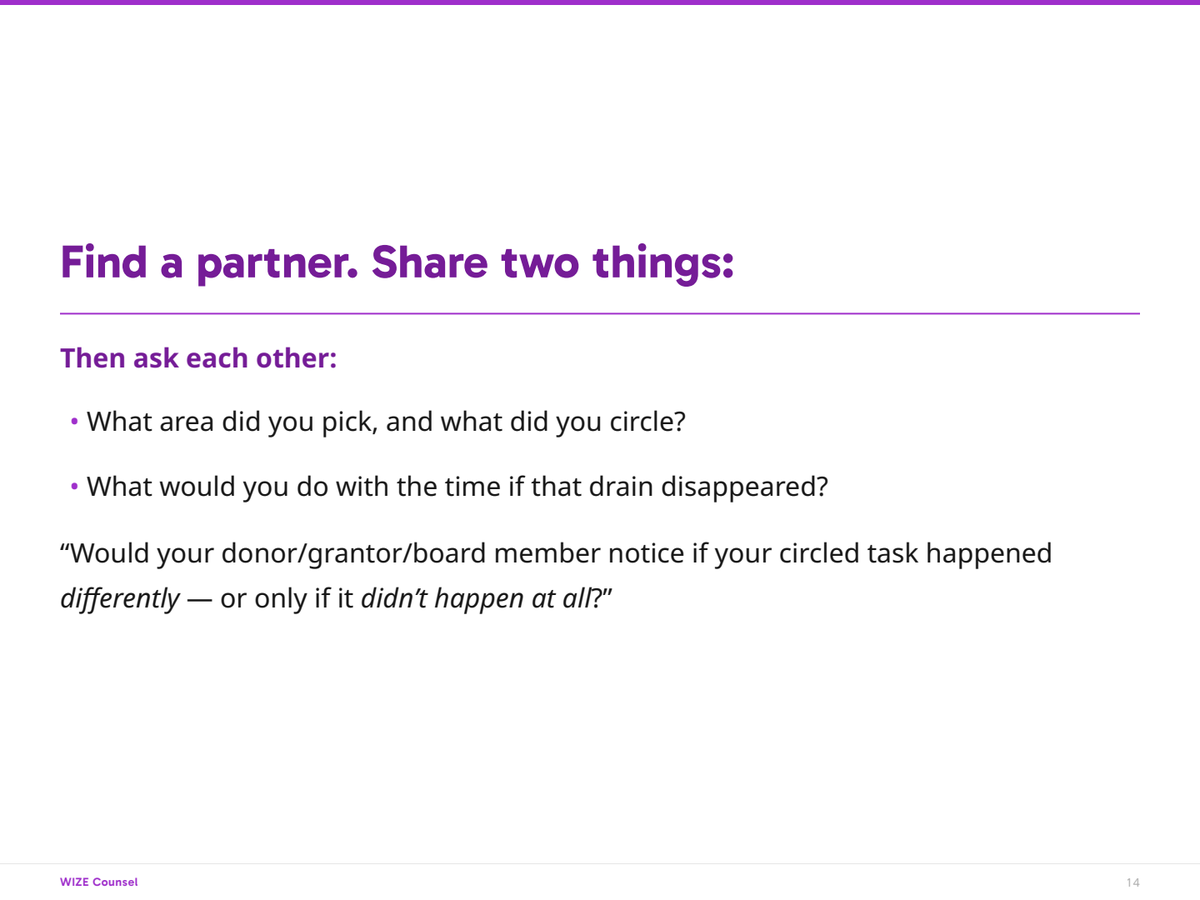
Task: Click the word "circle?" in the first bullet
Action: coord(646,421)
